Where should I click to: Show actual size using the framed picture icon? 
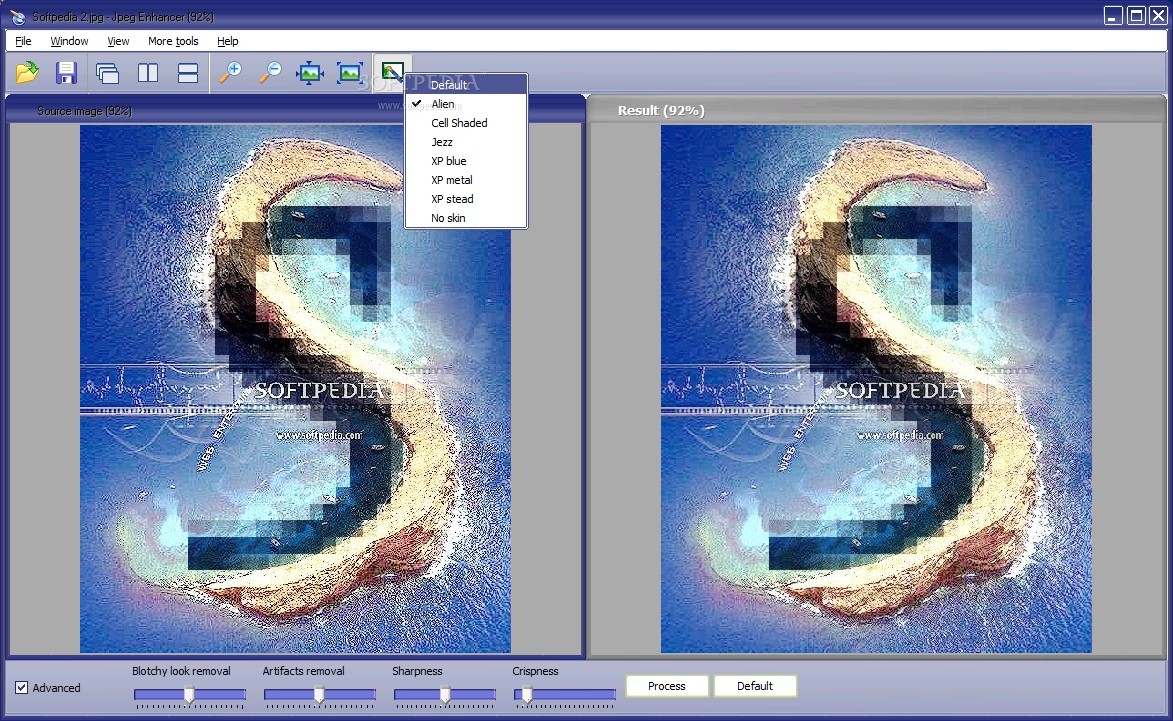coord(350,73)
